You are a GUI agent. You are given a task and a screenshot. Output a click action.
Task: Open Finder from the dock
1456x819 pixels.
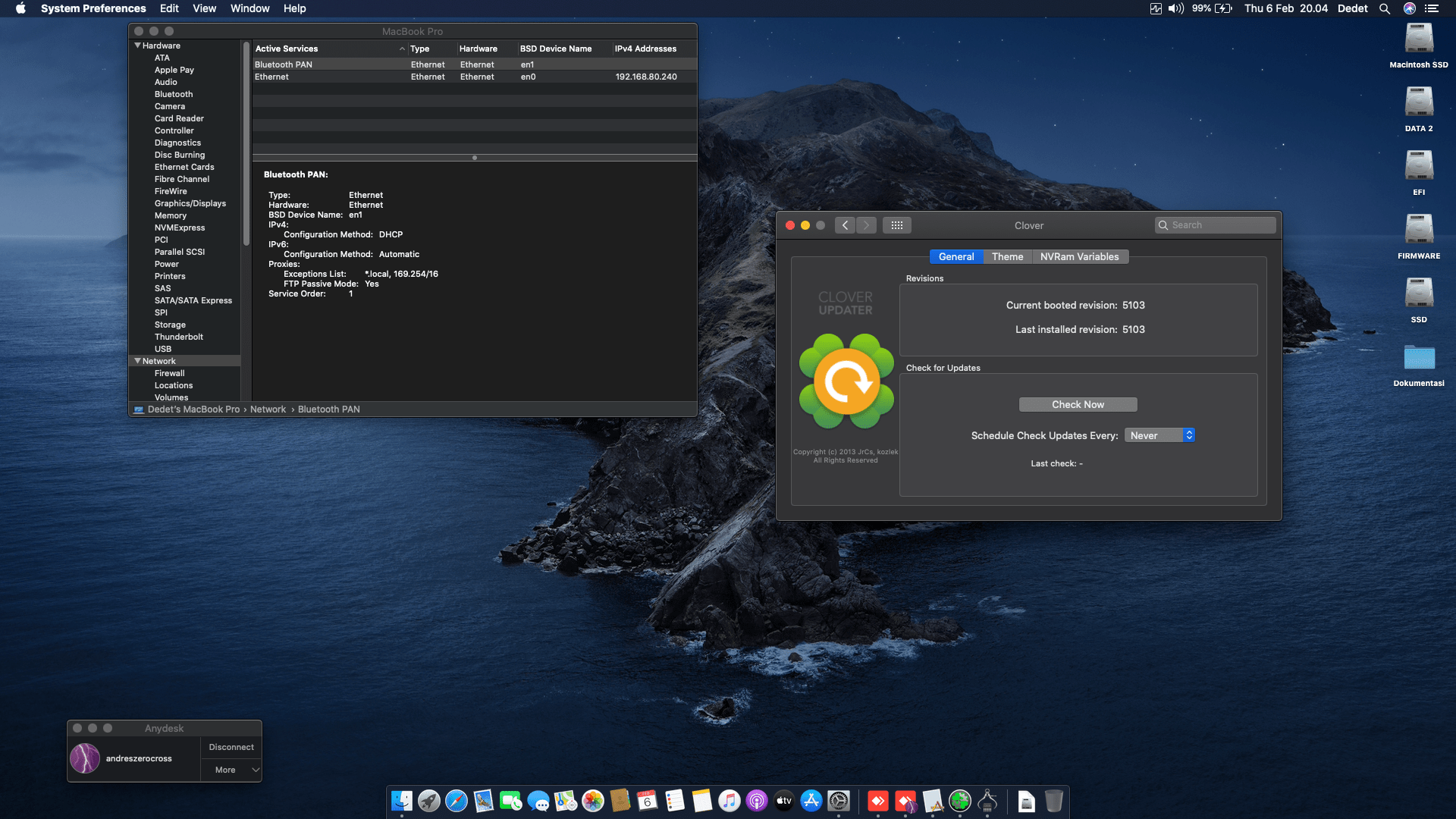[402, 801]
